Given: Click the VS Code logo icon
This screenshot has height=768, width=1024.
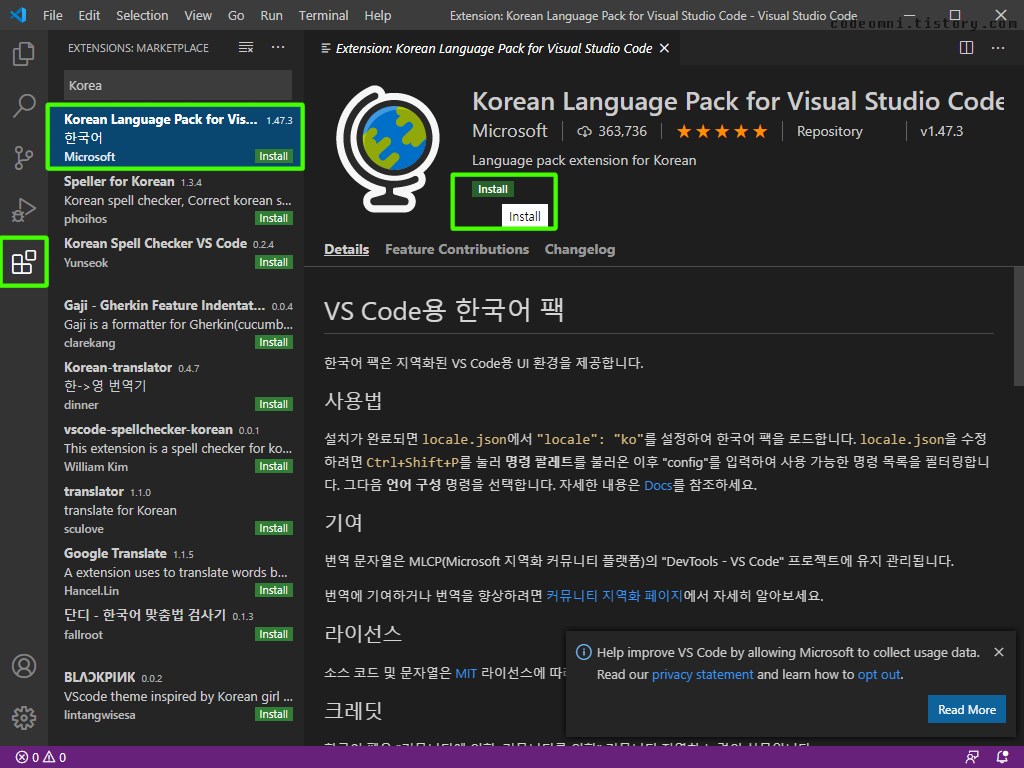Looking at the screenshot, I should (18, 15).
